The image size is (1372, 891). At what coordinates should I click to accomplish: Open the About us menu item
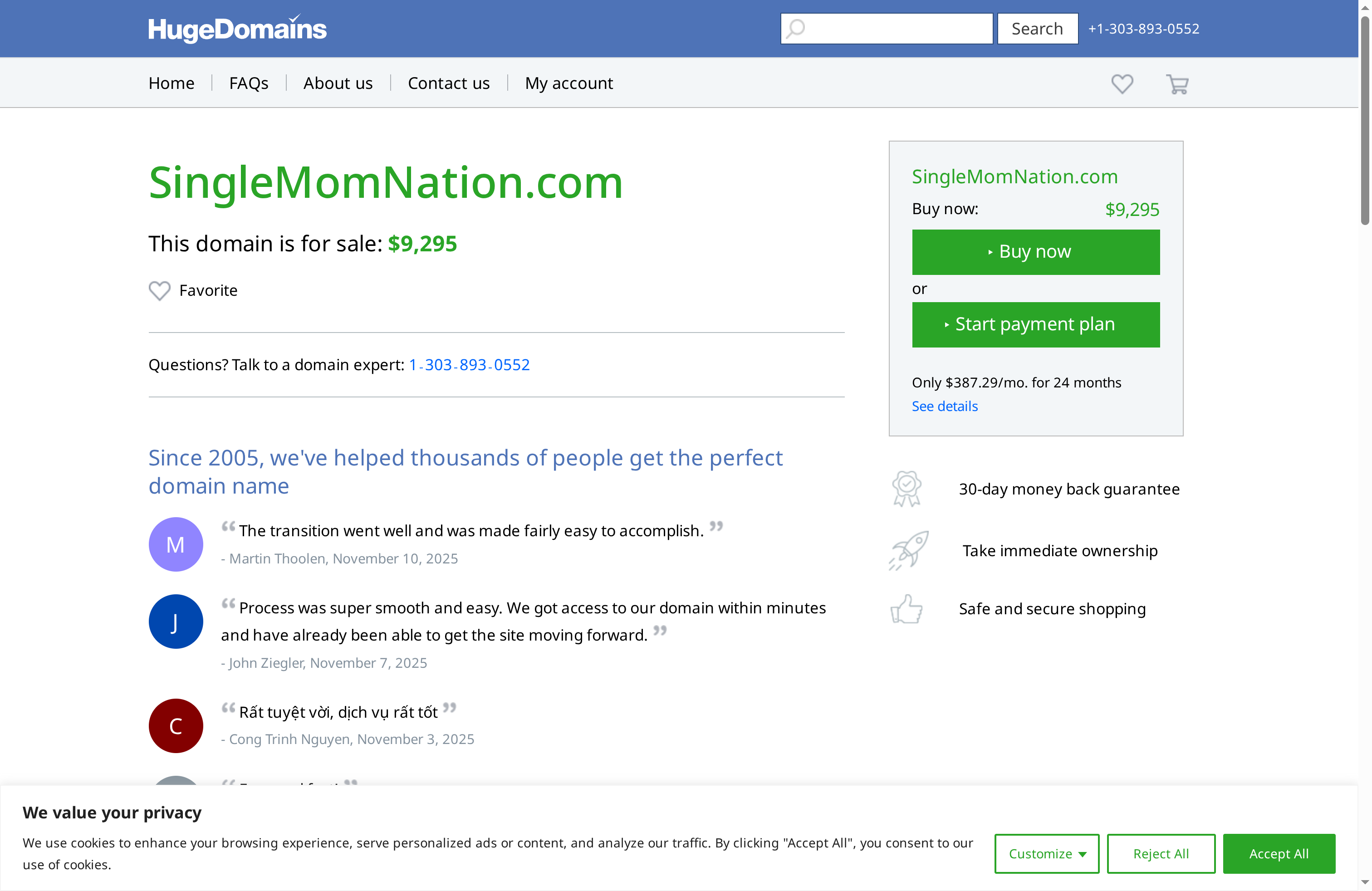[x=338, y=83]
